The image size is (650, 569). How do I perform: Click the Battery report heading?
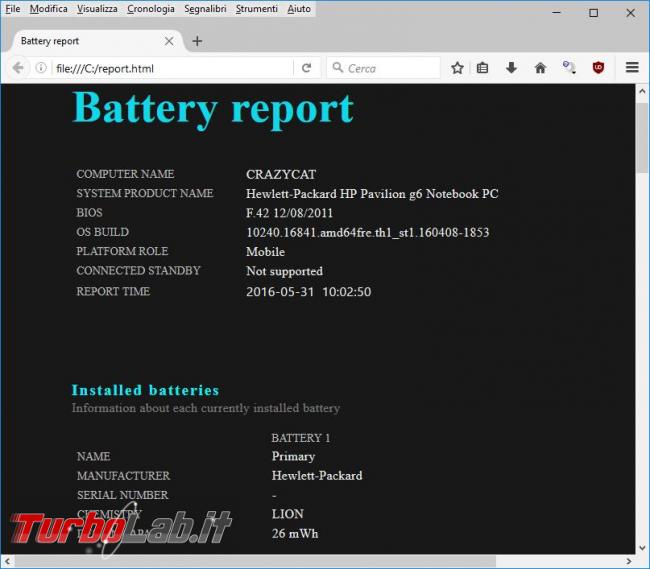click(213, 109)
